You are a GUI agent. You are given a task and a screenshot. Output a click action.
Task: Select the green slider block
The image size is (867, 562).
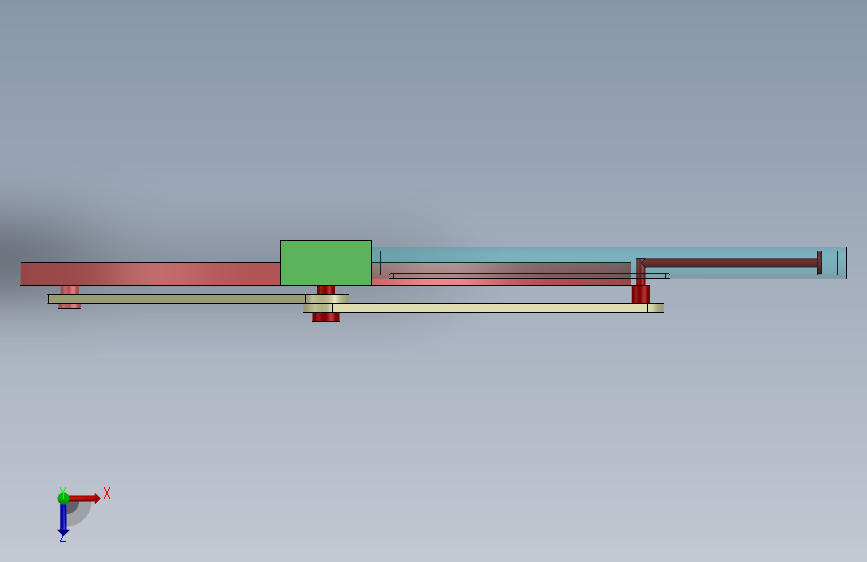tap(326, 263)
